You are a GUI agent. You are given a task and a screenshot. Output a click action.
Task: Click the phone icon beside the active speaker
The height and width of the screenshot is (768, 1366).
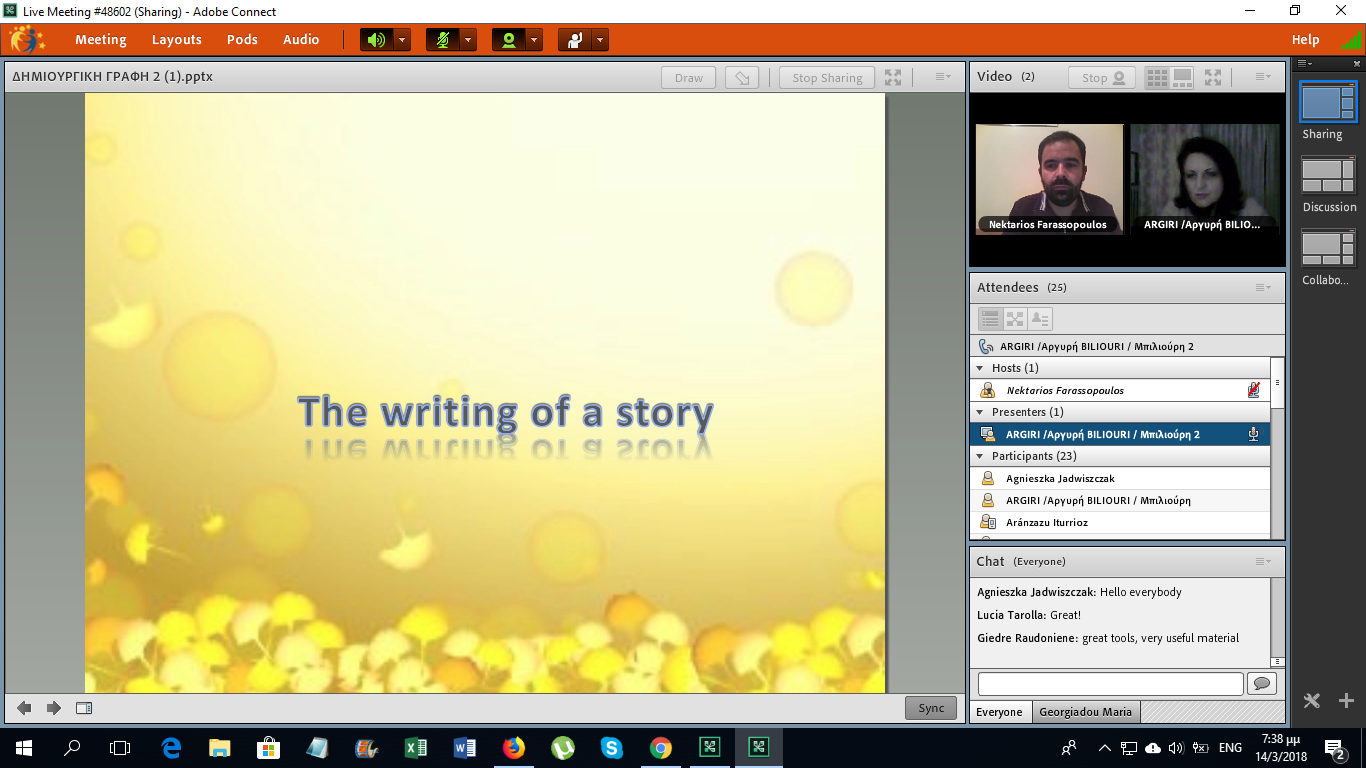coord(987,347)
